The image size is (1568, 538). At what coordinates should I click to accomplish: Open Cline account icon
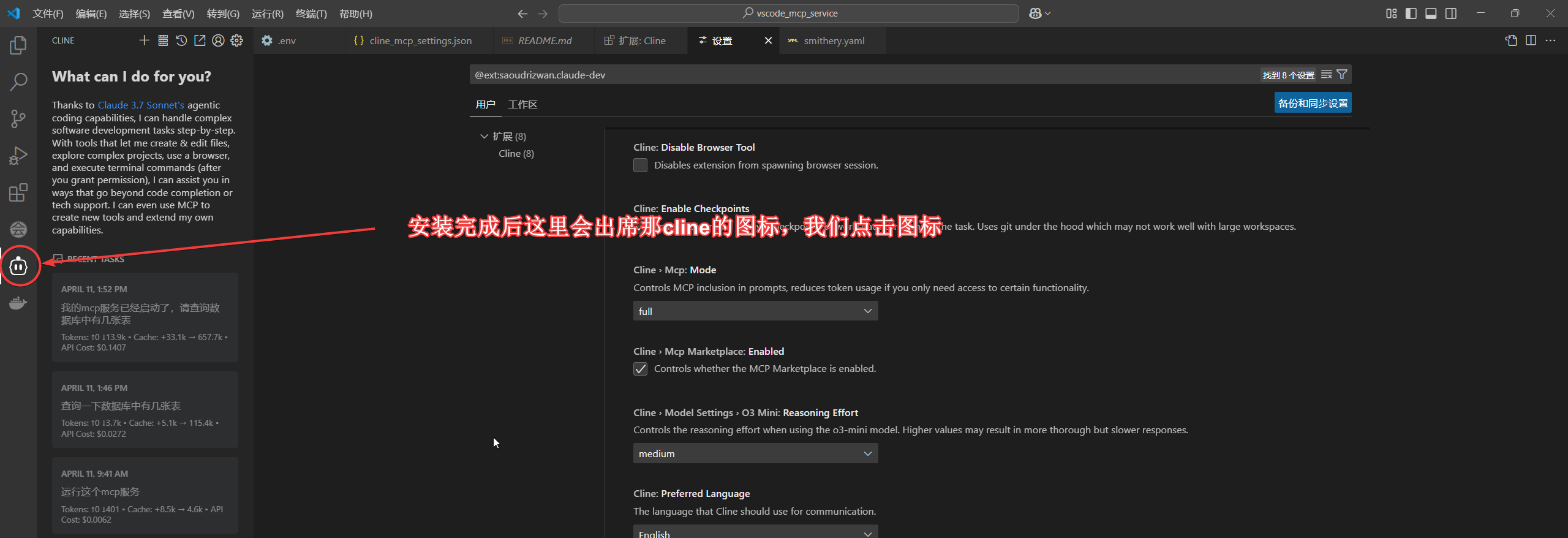[x=218, y=40]
